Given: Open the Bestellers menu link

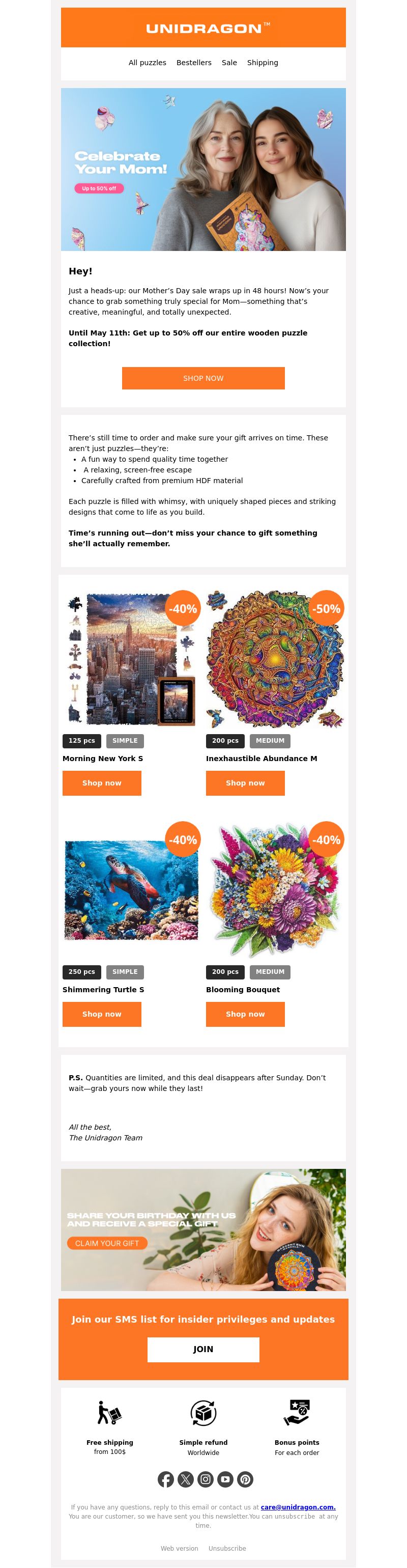Looking at the screenshot, I should (x=194, y=63).
